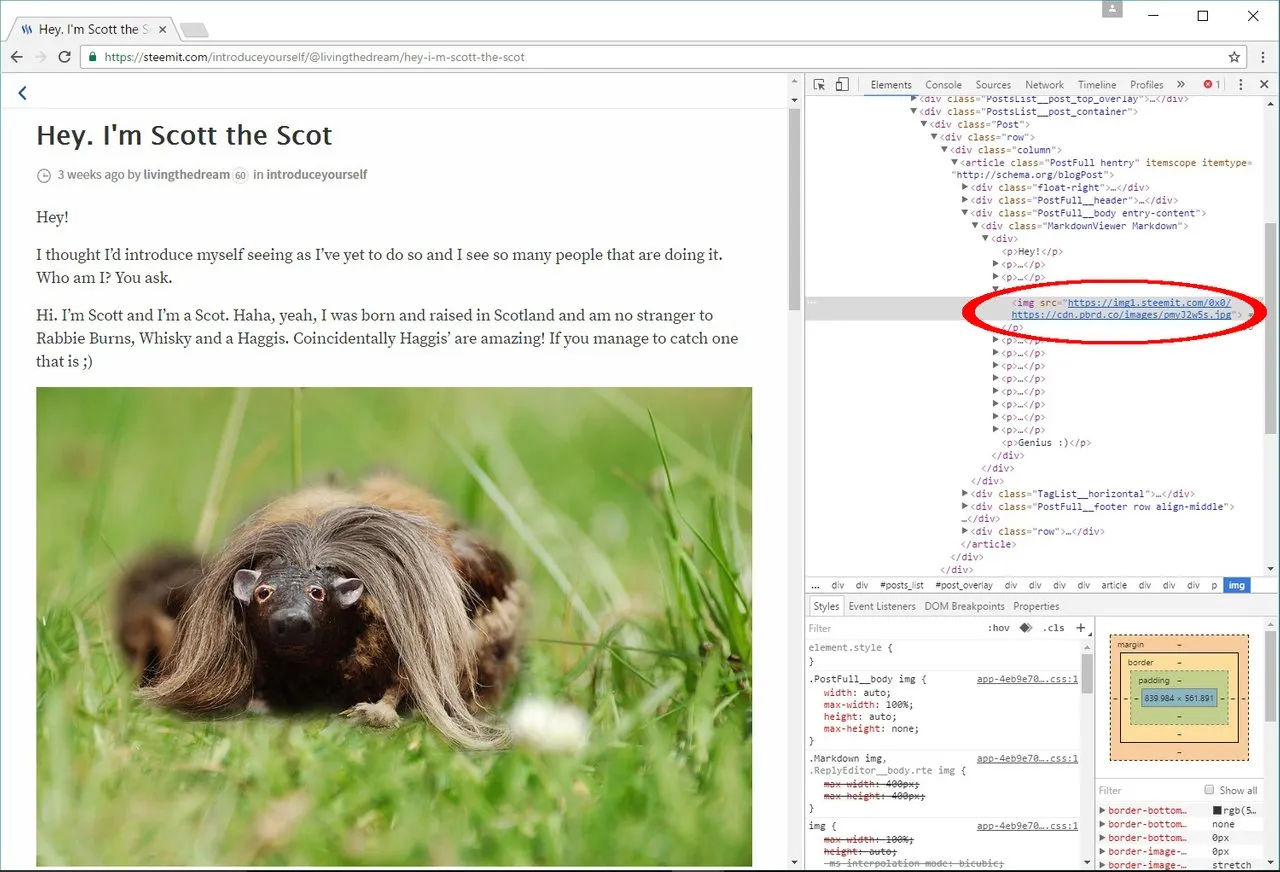
Task: Open the DevTools customize menu
Action: (1240, 85)
